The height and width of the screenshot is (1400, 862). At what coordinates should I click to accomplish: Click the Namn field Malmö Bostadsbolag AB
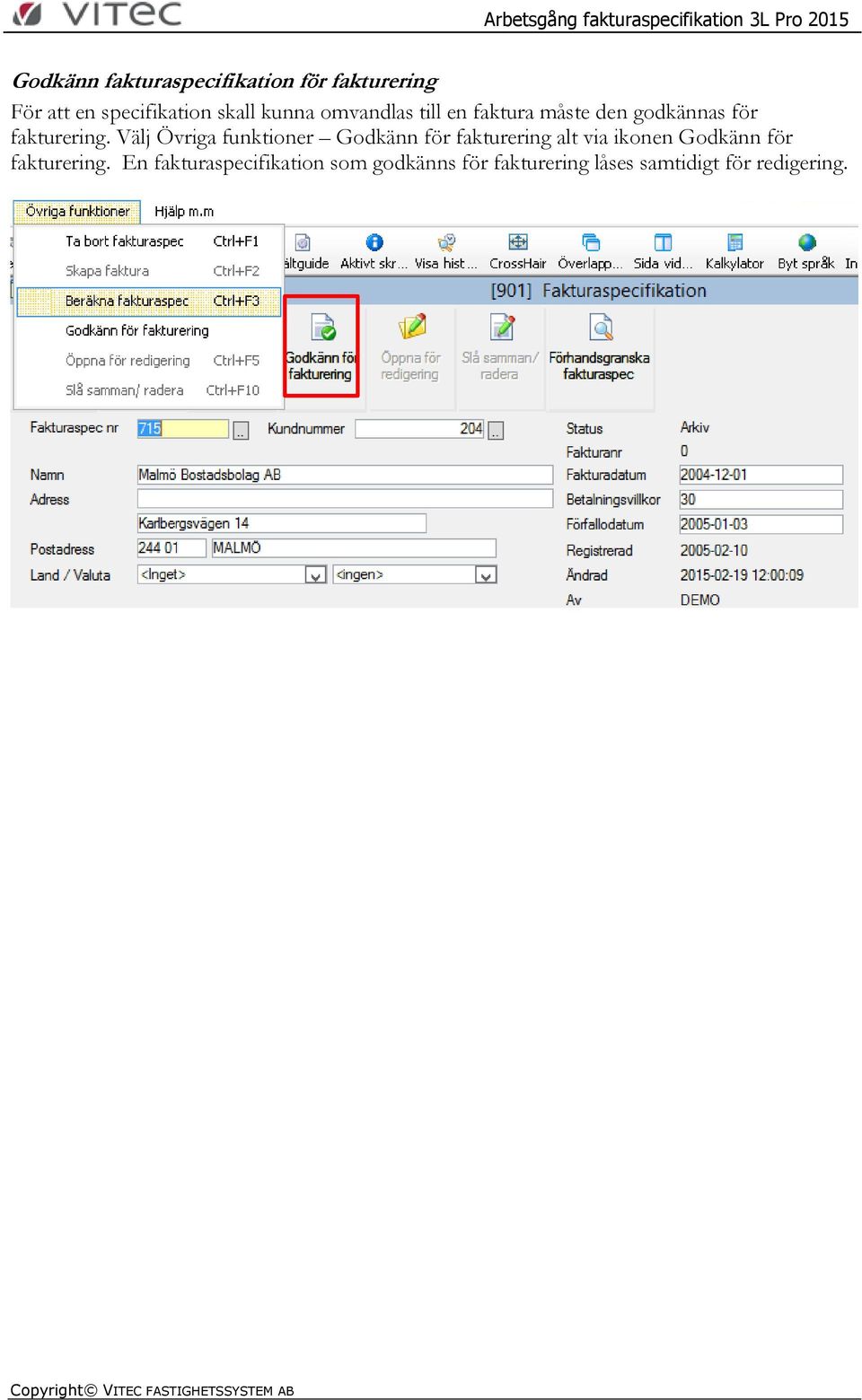[345, 475]
